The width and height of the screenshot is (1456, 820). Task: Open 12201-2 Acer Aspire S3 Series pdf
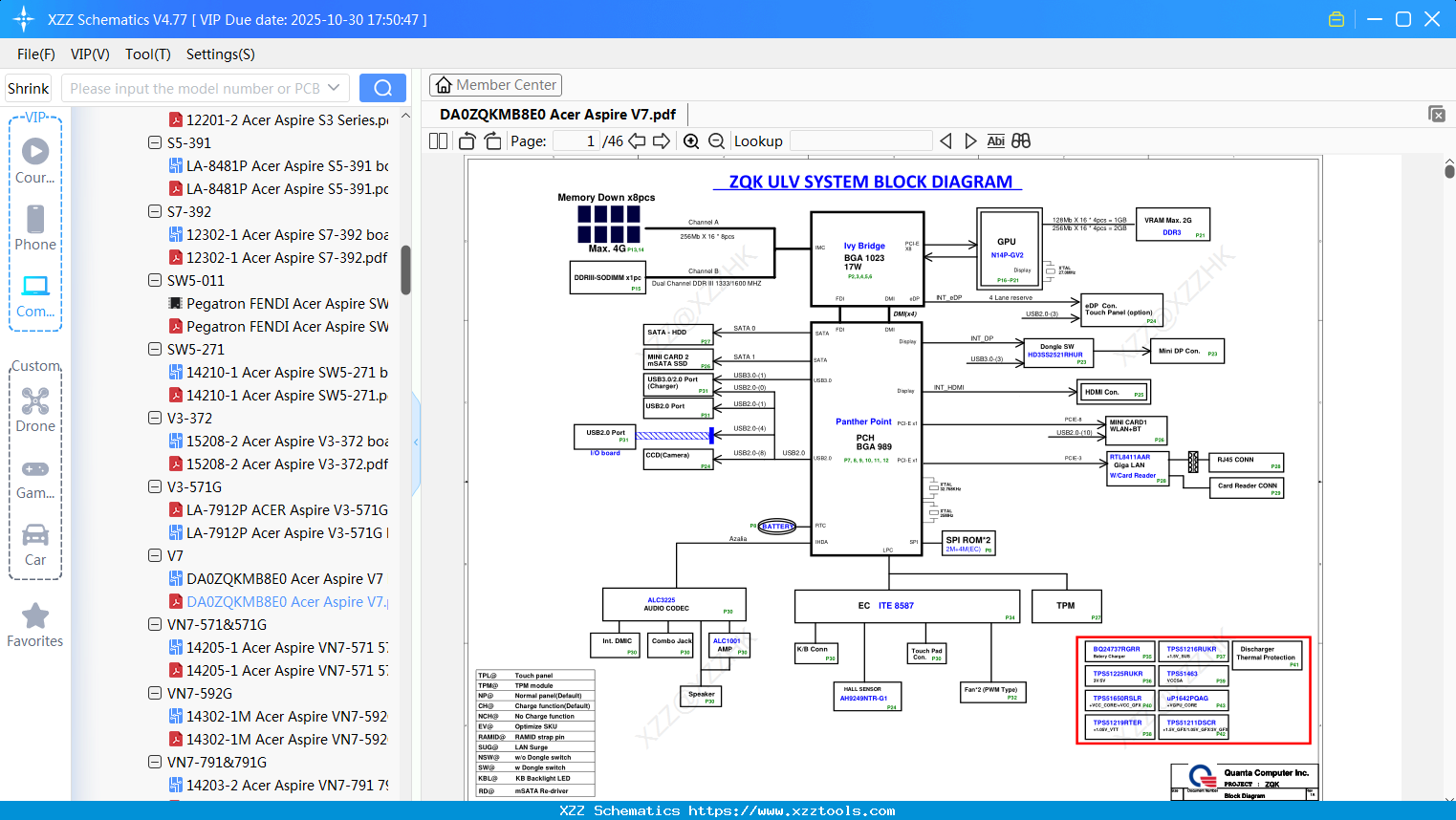tap(279, 119)
